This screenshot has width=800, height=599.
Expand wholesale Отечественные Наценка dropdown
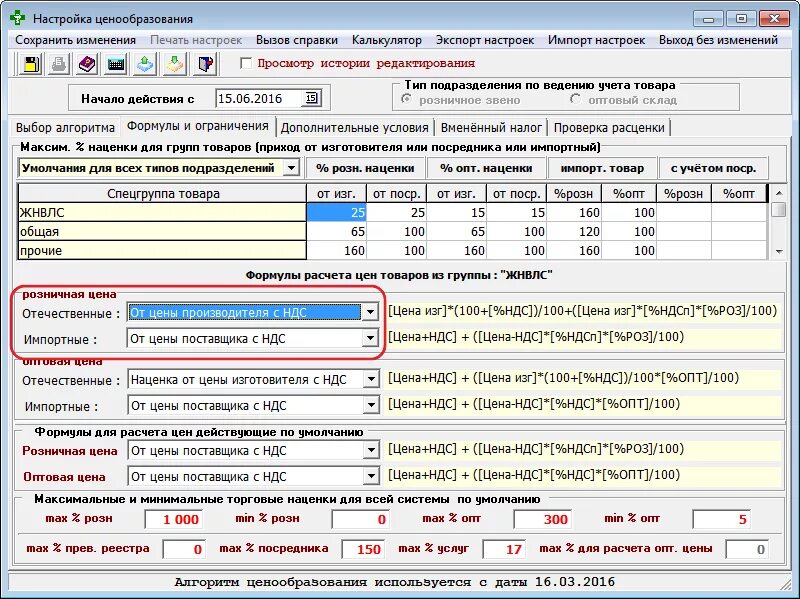(x=371, y=379)
